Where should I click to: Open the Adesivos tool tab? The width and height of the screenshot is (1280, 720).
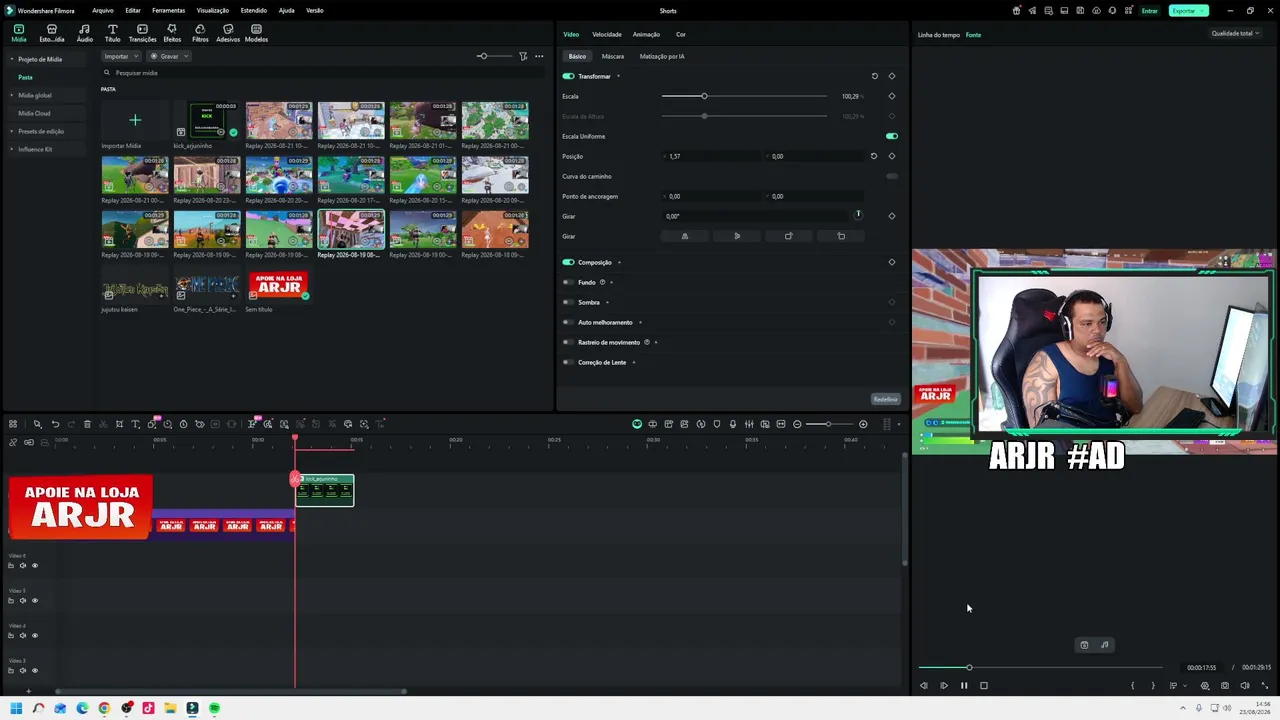(x=228, y=33)
